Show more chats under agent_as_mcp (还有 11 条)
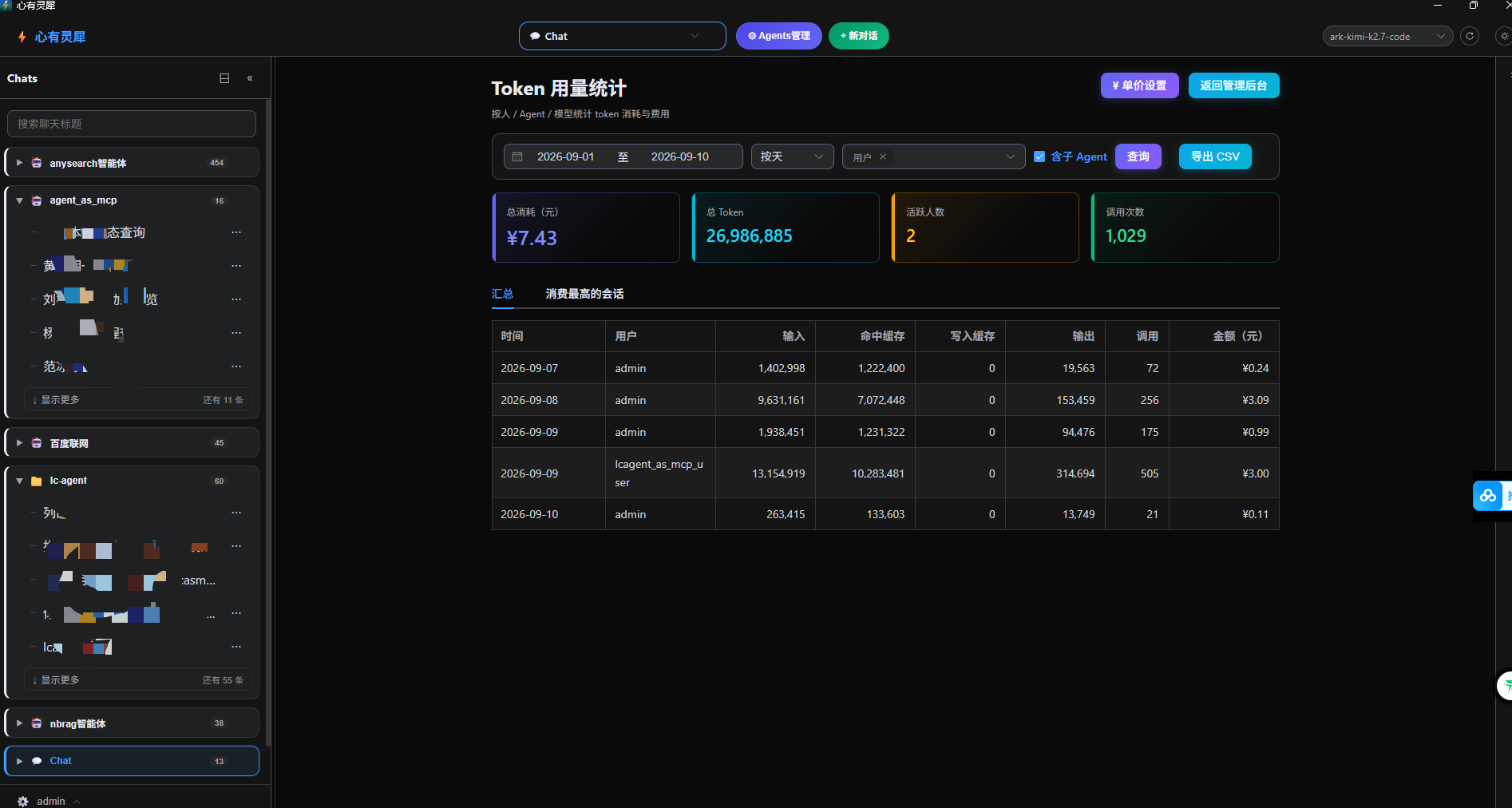This screenshot has height=808, width=1512. click(x=137, y=400)
